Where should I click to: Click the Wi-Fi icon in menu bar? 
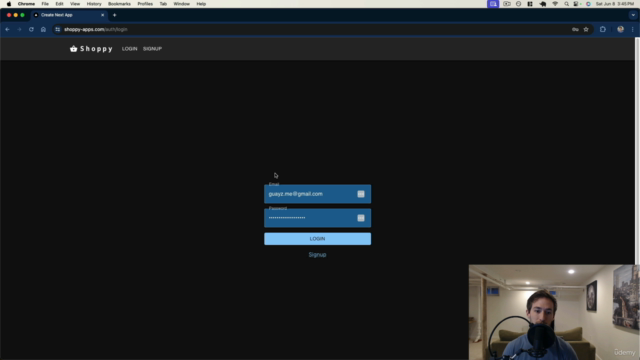tap(555, 4)
